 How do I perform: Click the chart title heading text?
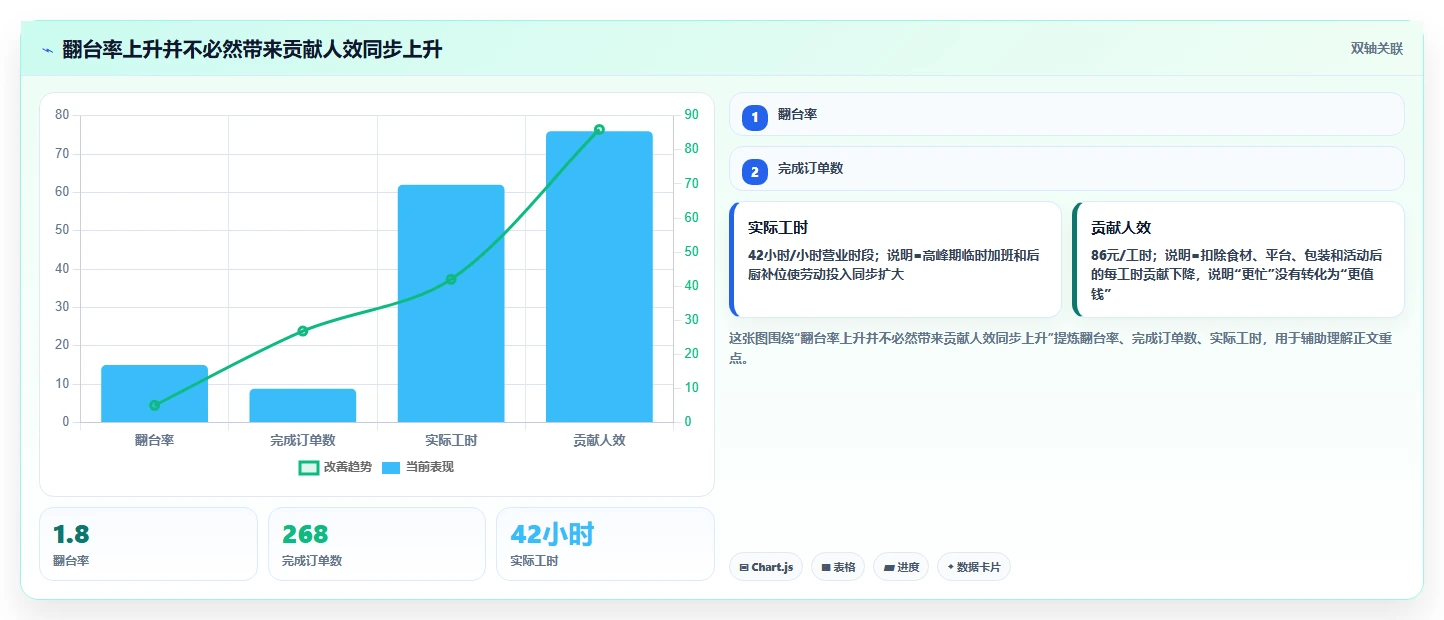pyautogui.click(x=252, y=50)
